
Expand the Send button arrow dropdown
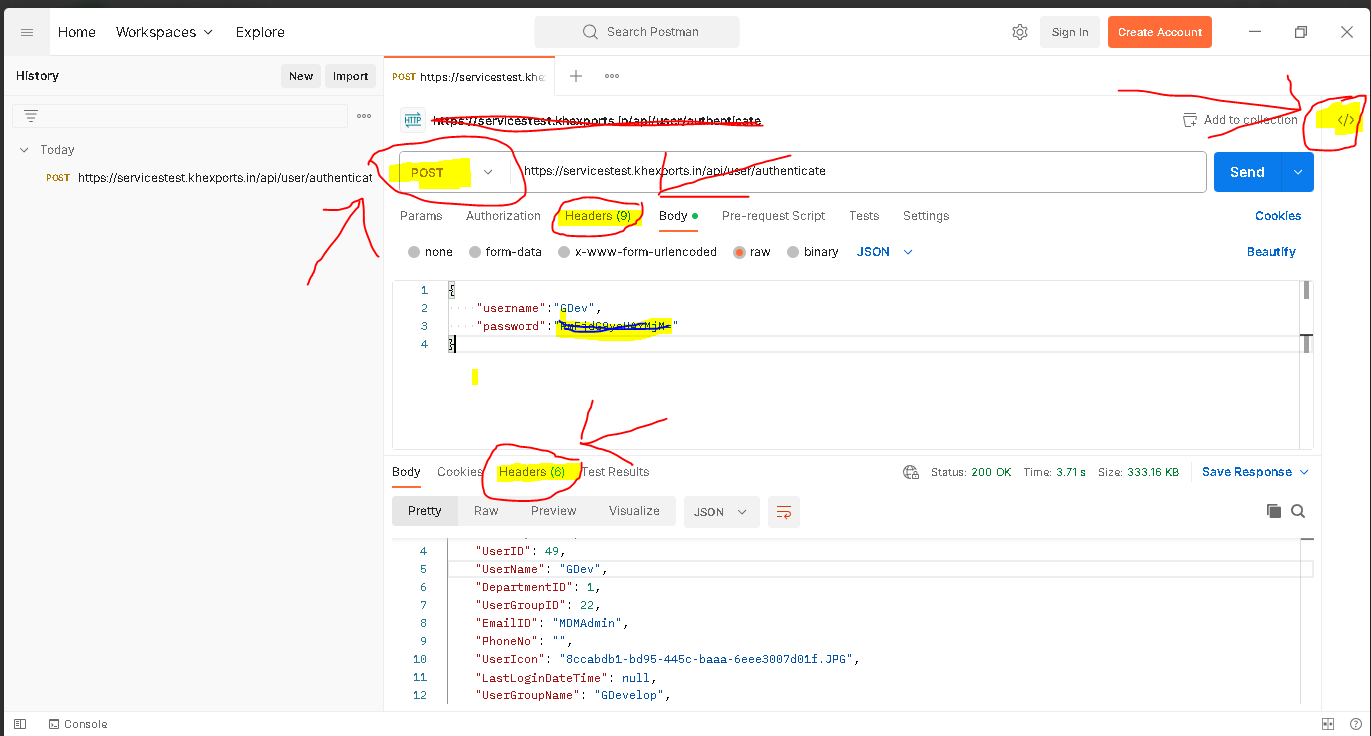point(1297,172)
